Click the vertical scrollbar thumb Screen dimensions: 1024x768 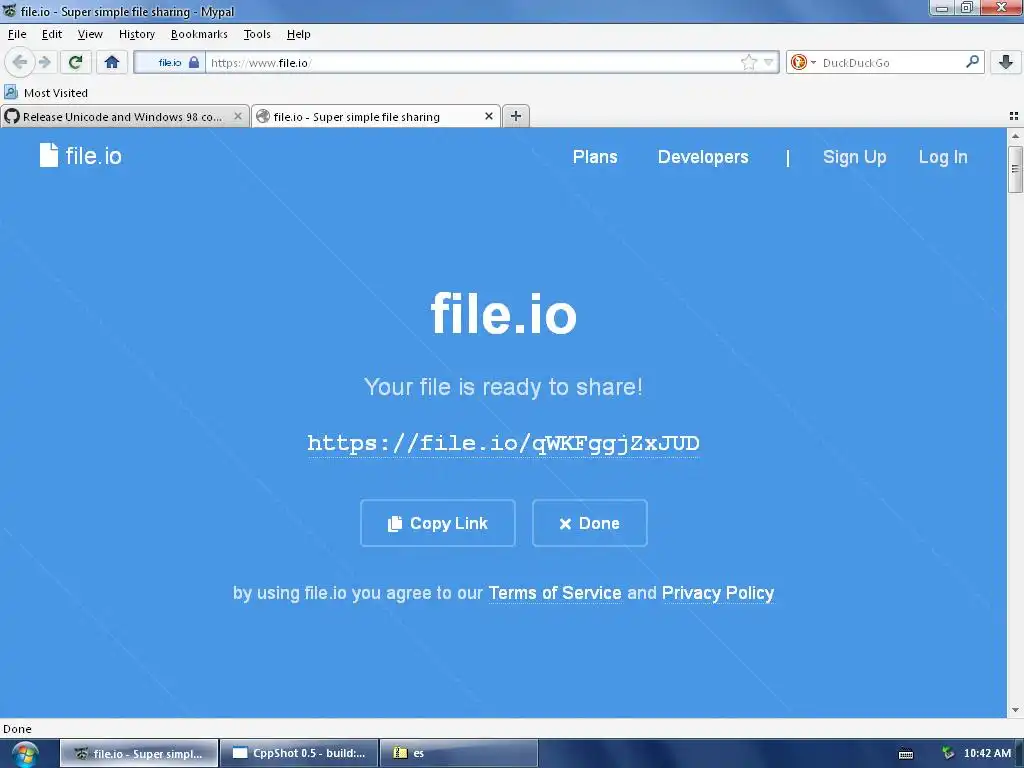1015,169
